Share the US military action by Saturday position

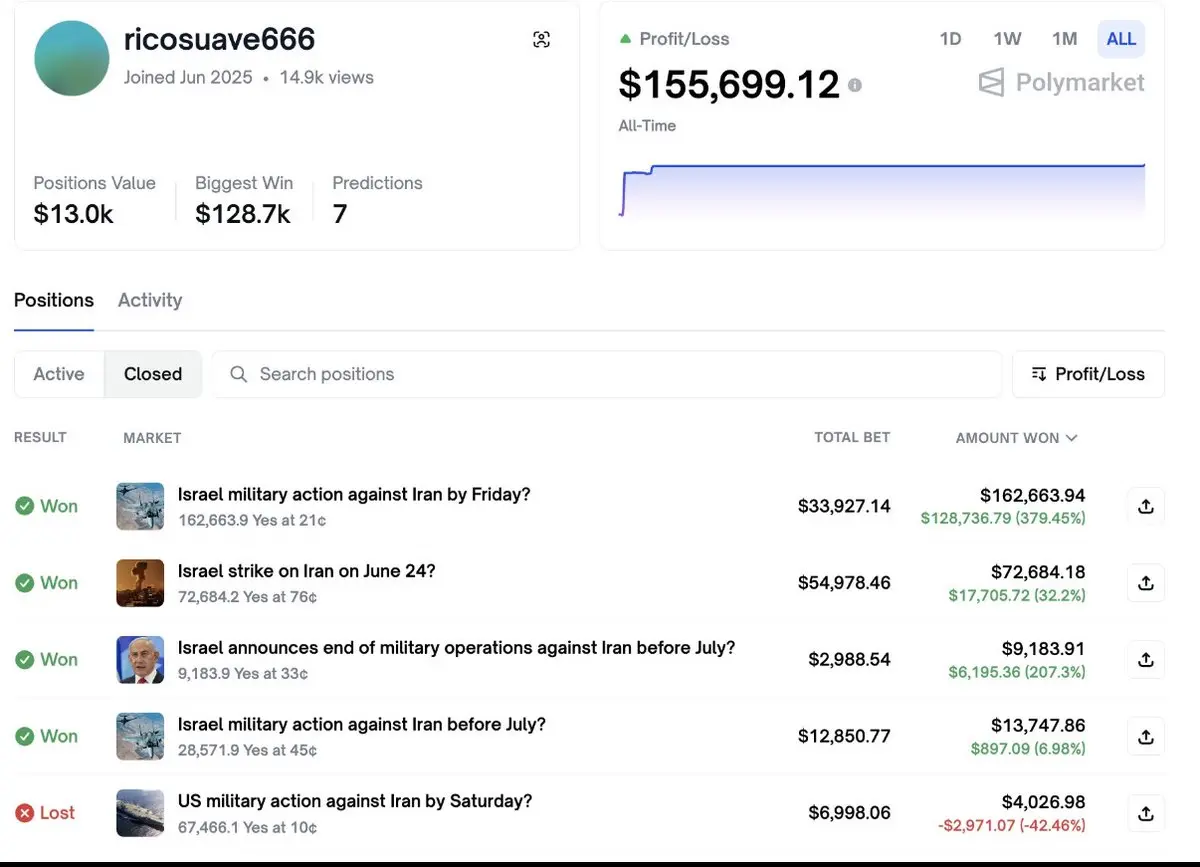click(1146, 813)
